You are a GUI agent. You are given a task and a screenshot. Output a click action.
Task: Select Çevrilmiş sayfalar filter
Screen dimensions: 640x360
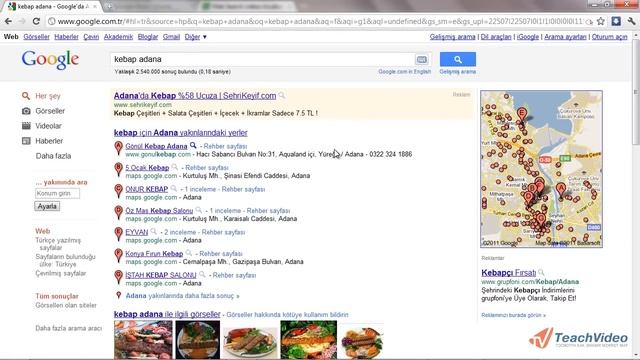coord(60,273)
